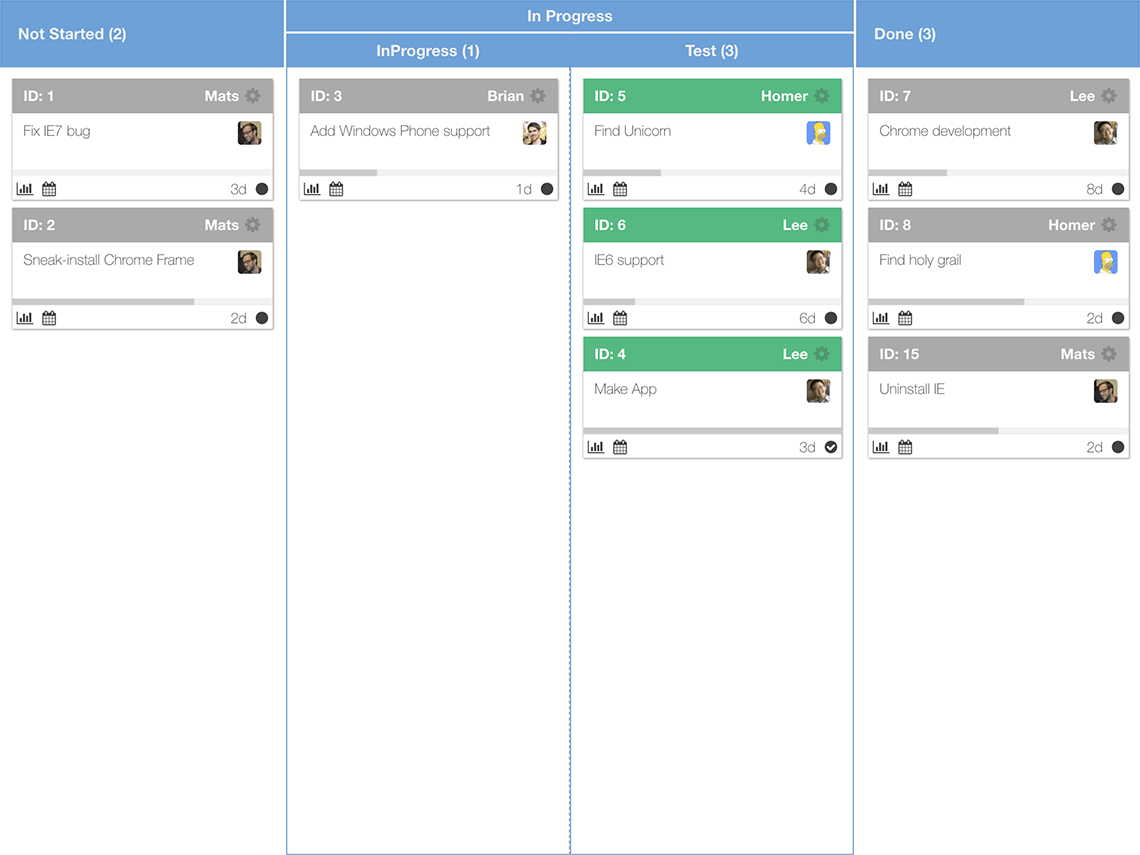This screenshot has height=855, width=1140.
Task: Click bar chart icon on Uninstall IE card
Action: [x=880, y=447]
